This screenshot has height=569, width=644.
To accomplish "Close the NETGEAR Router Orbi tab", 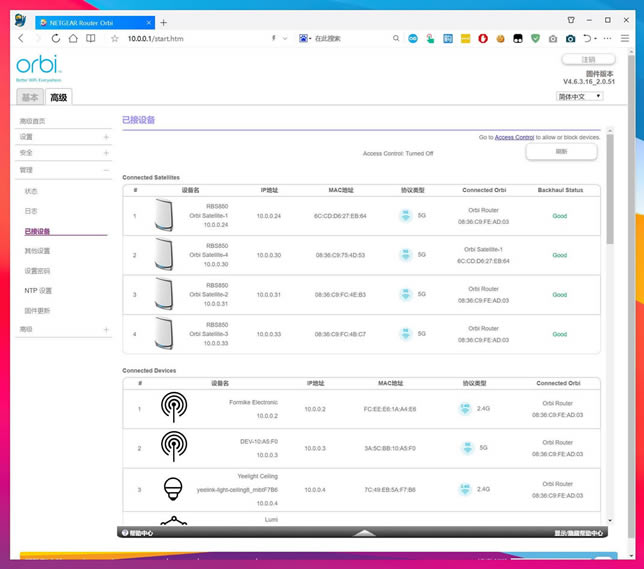I will [x=149, y=23].
